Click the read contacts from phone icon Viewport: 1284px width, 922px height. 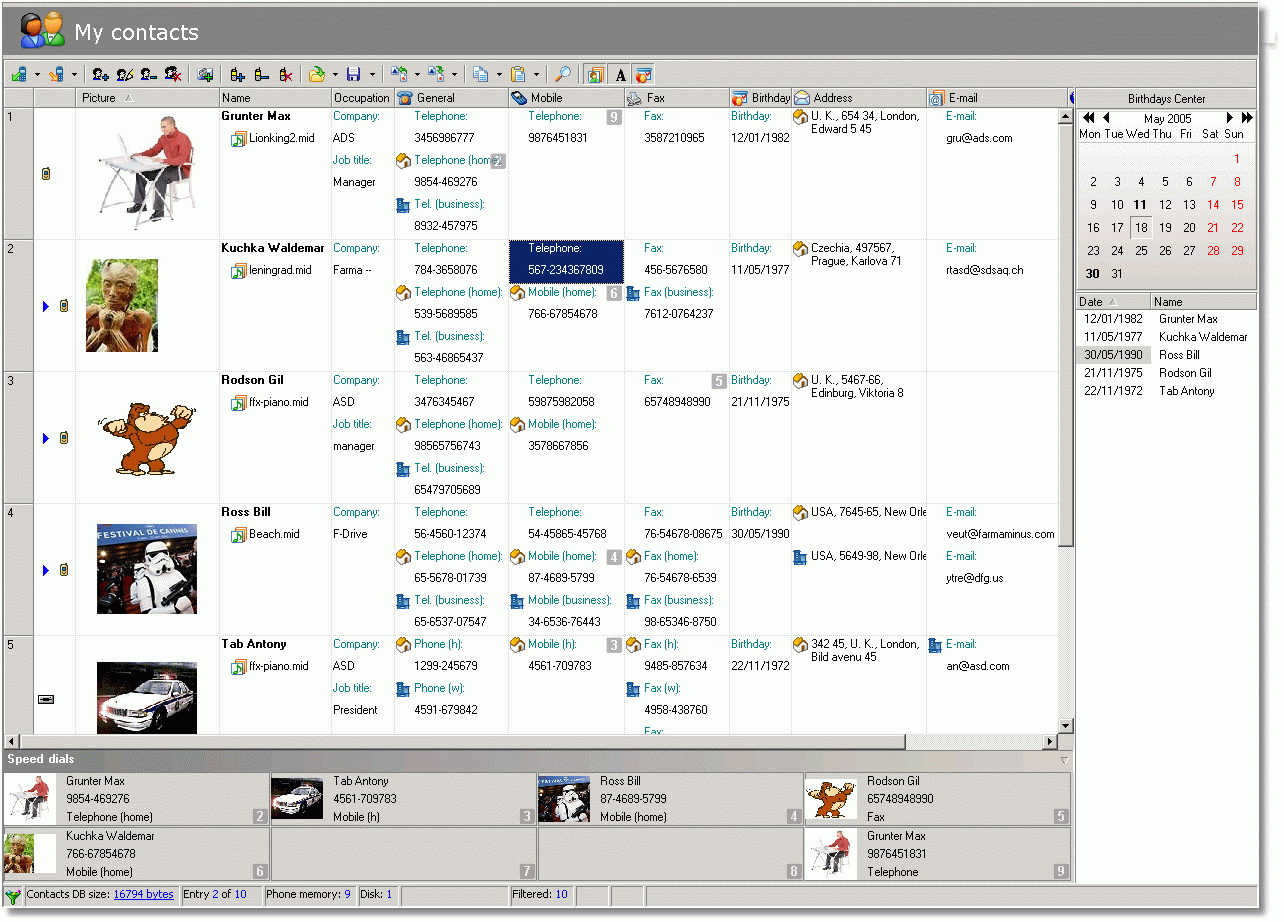(x=19, y=74)
